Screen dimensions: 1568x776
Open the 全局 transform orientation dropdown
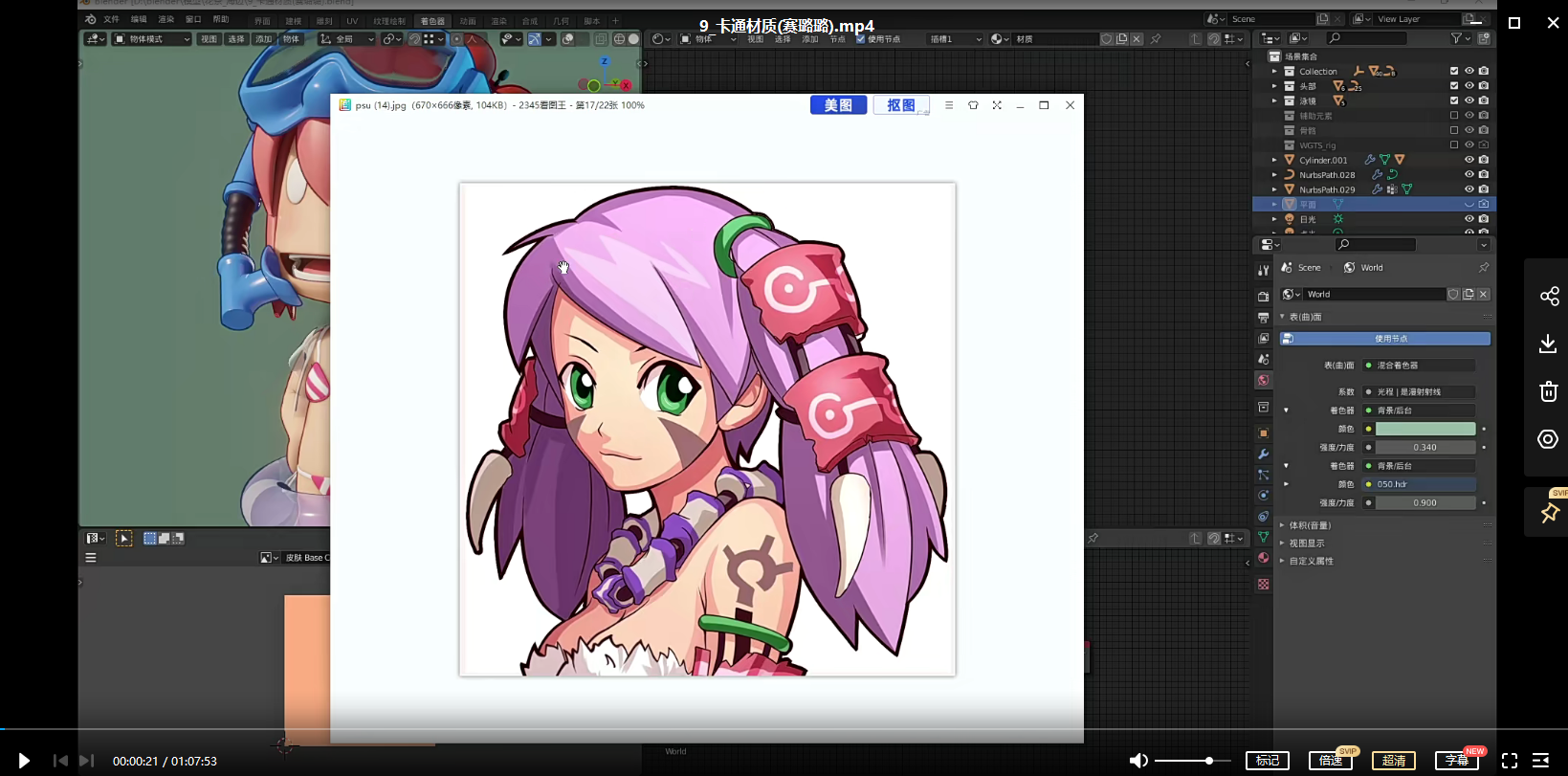(x=346, y=39)
